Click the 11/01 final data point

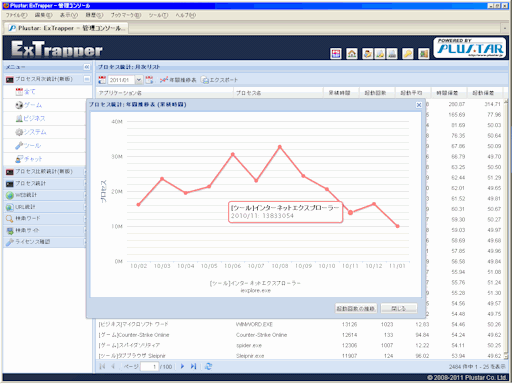[x=397, y=226]
